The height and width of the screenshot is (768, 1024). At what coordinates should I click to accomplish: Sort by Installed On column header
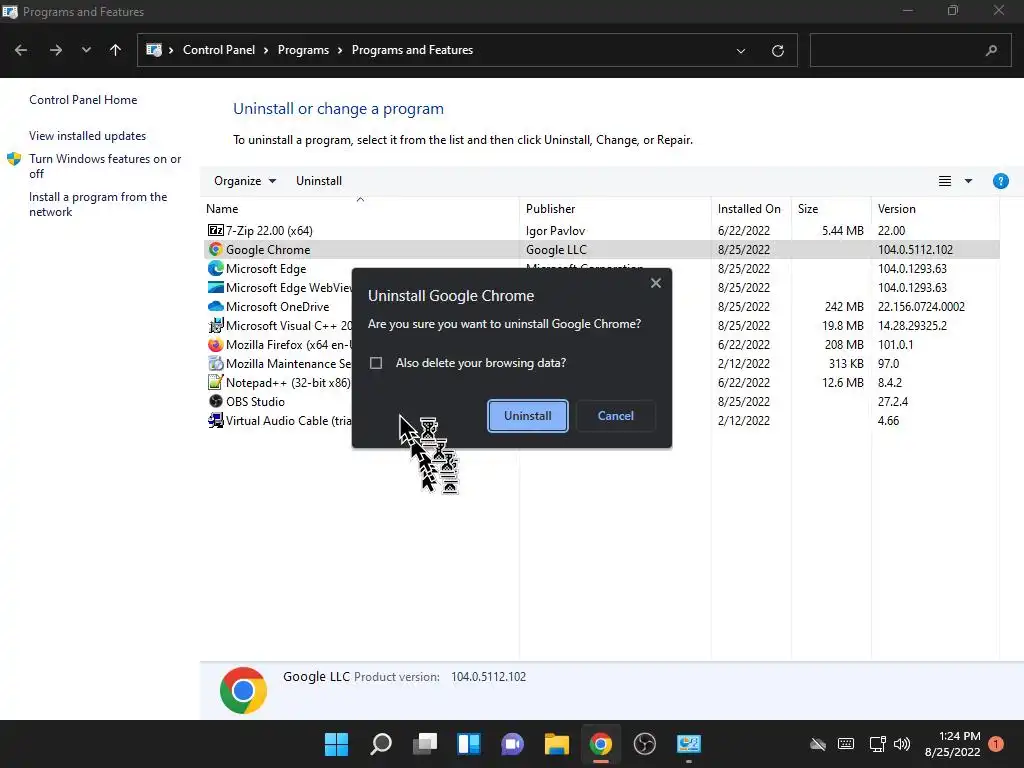tap(749, 209)
